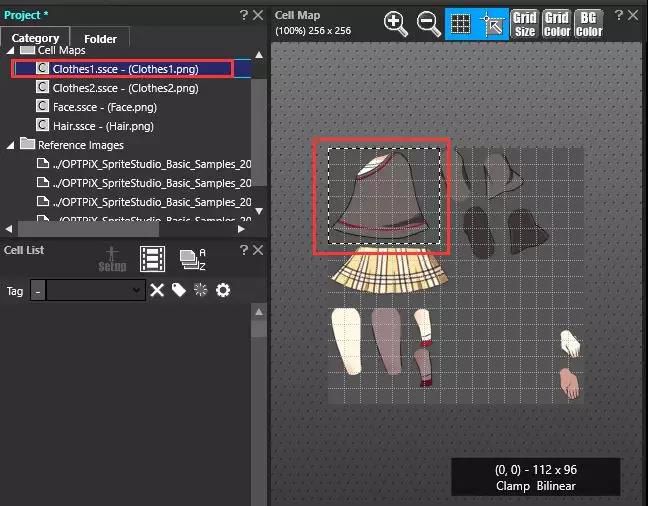648x506 pixels.
Task: Switch to the Folder tab
Action: (x=100, y=39)
